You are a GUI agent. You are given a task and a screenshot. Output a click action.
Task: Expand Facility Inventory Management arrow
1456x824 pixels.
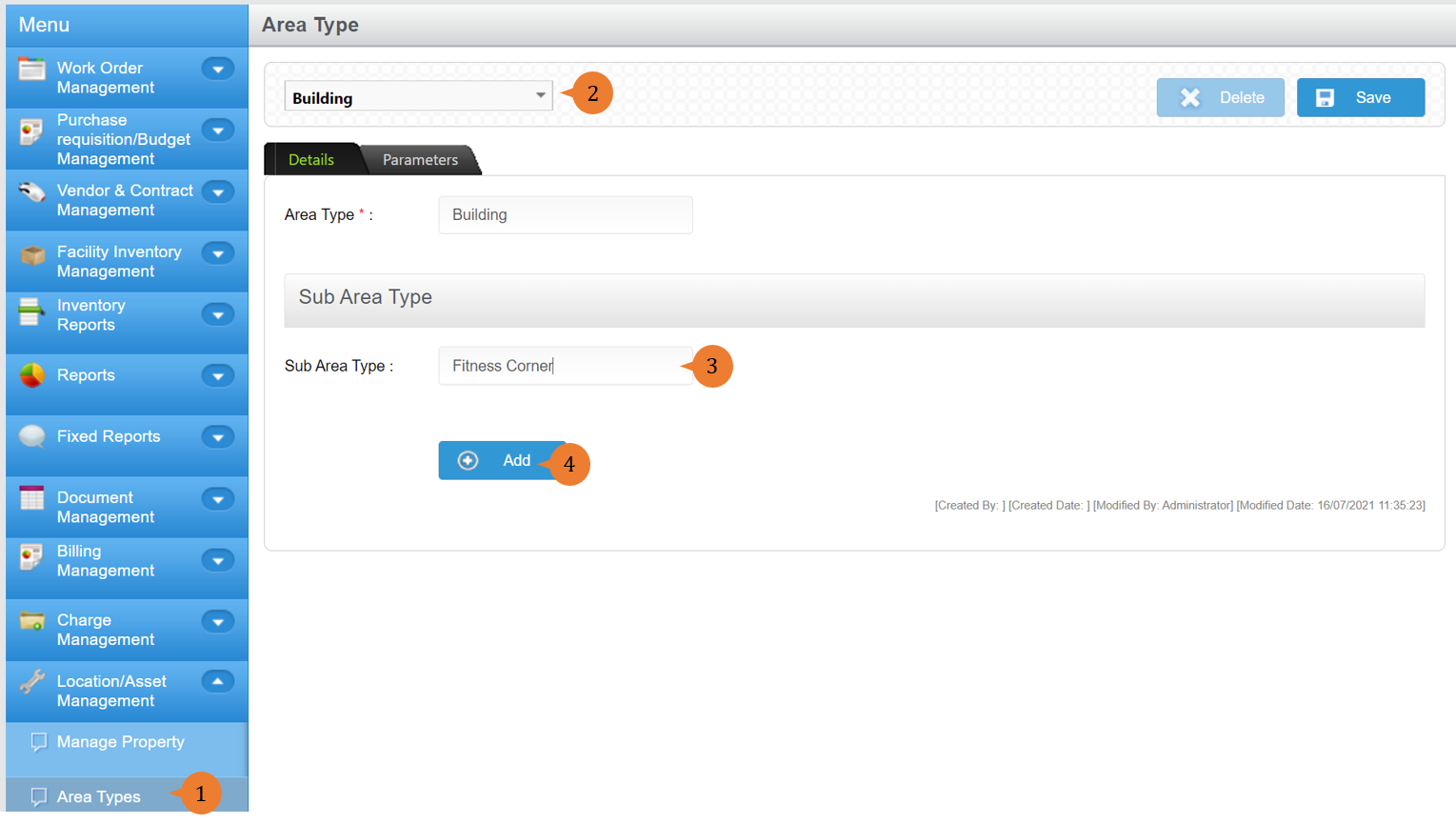click(x=218, y=253)
